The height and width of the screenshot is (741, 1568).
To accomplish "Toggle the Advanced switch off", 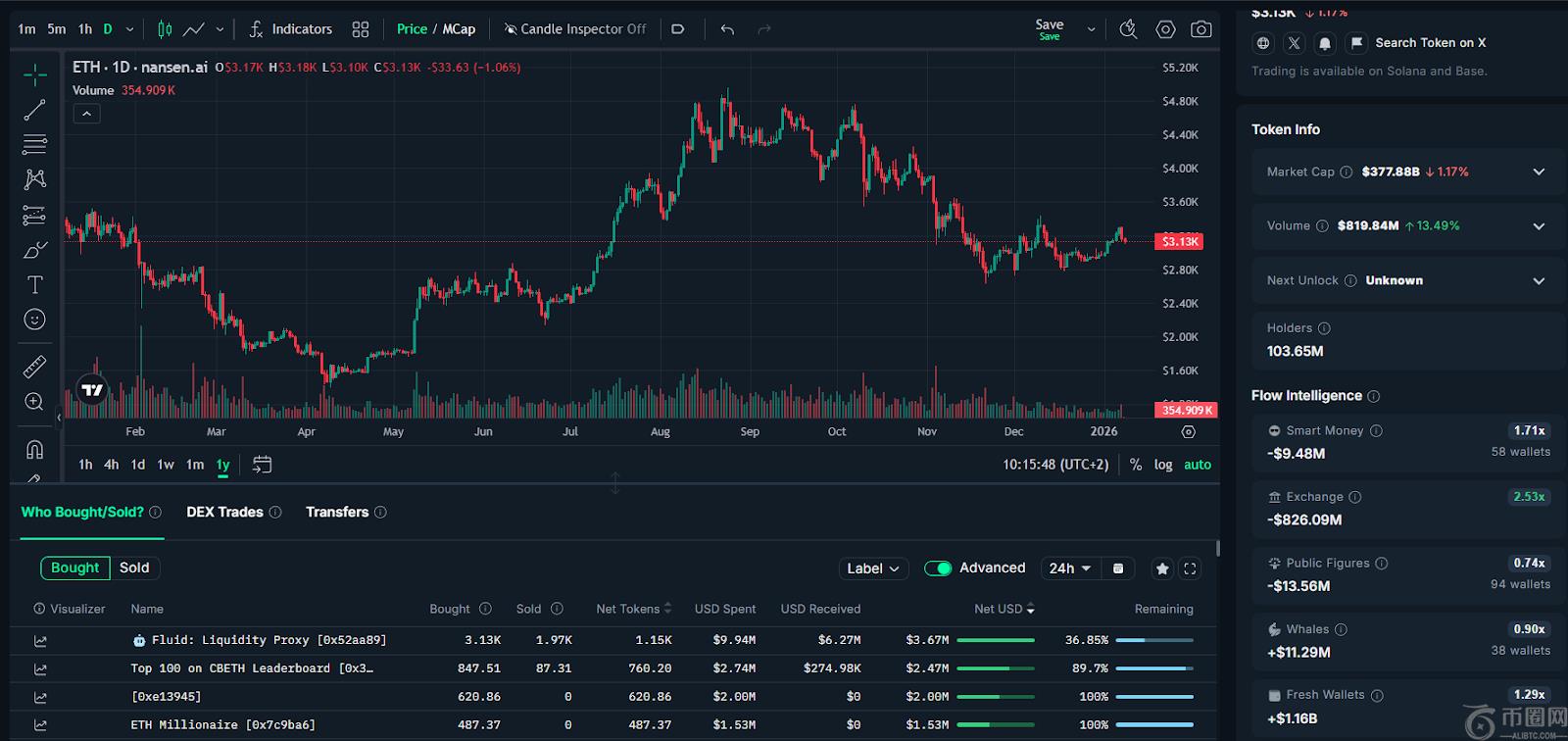I will (x=938, y=568).
